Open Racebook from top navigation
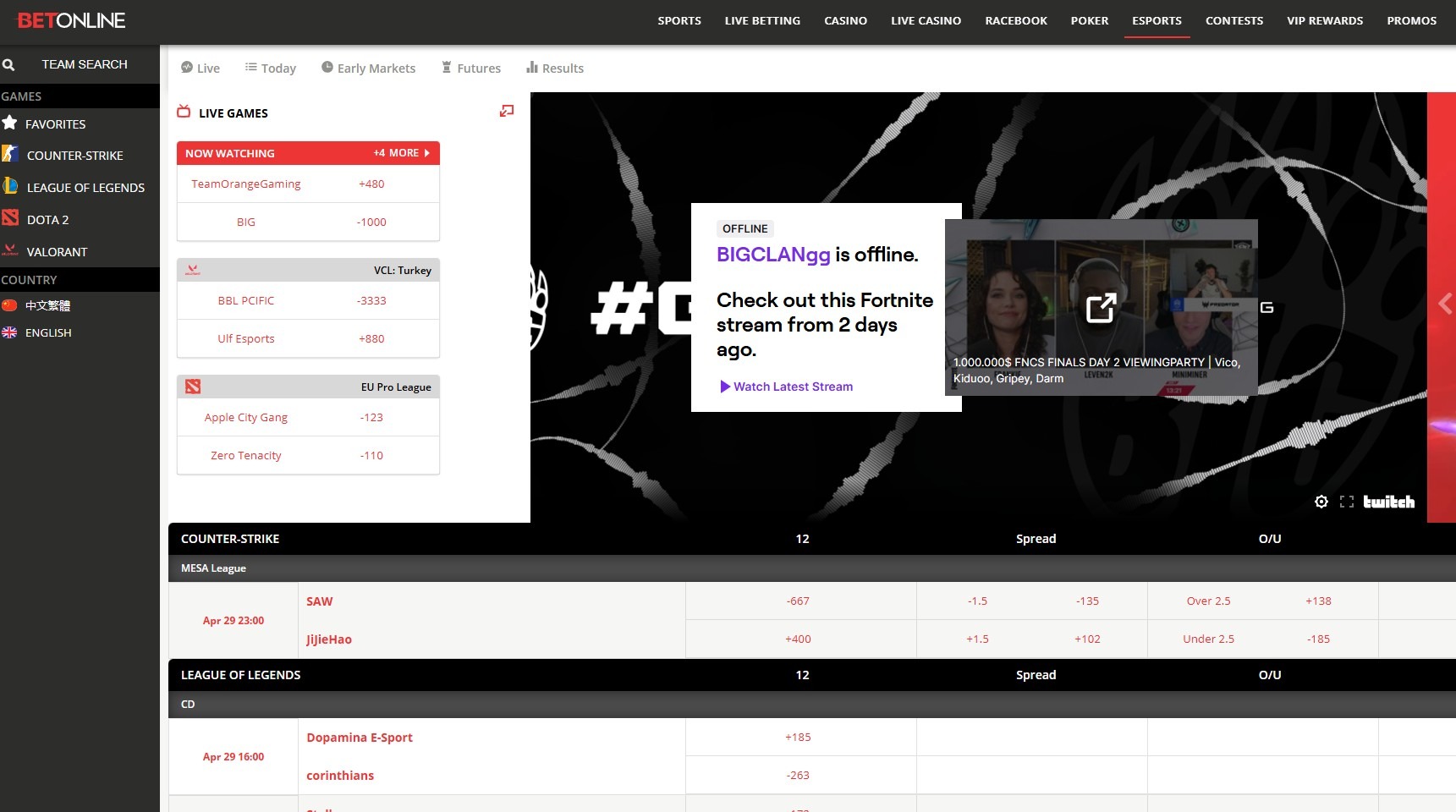This screenshot has width=1456, height=812. (x=1016, y=21)
